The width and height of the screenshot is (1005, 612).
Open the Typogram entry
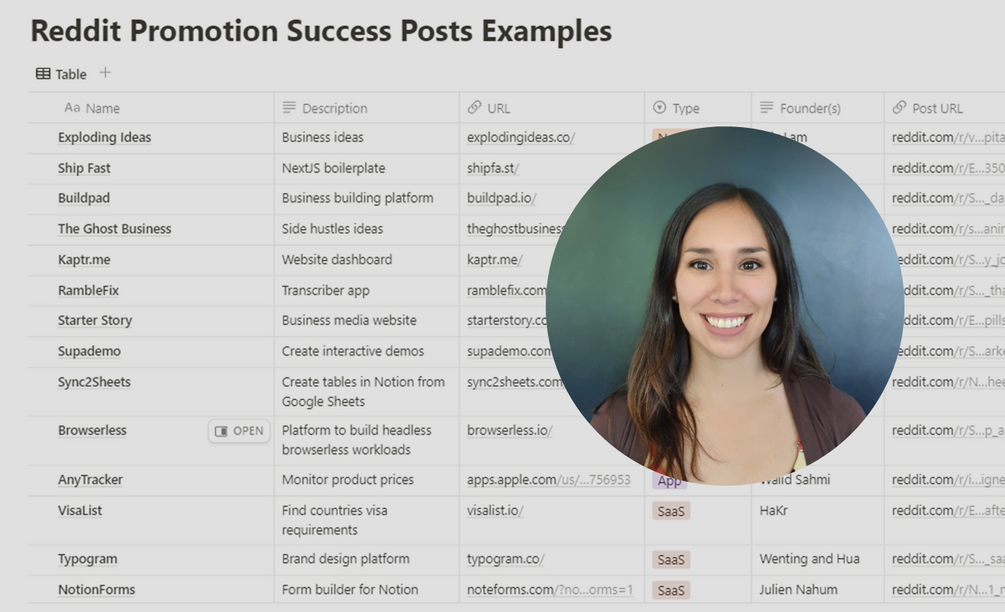[x=88, y=559]
